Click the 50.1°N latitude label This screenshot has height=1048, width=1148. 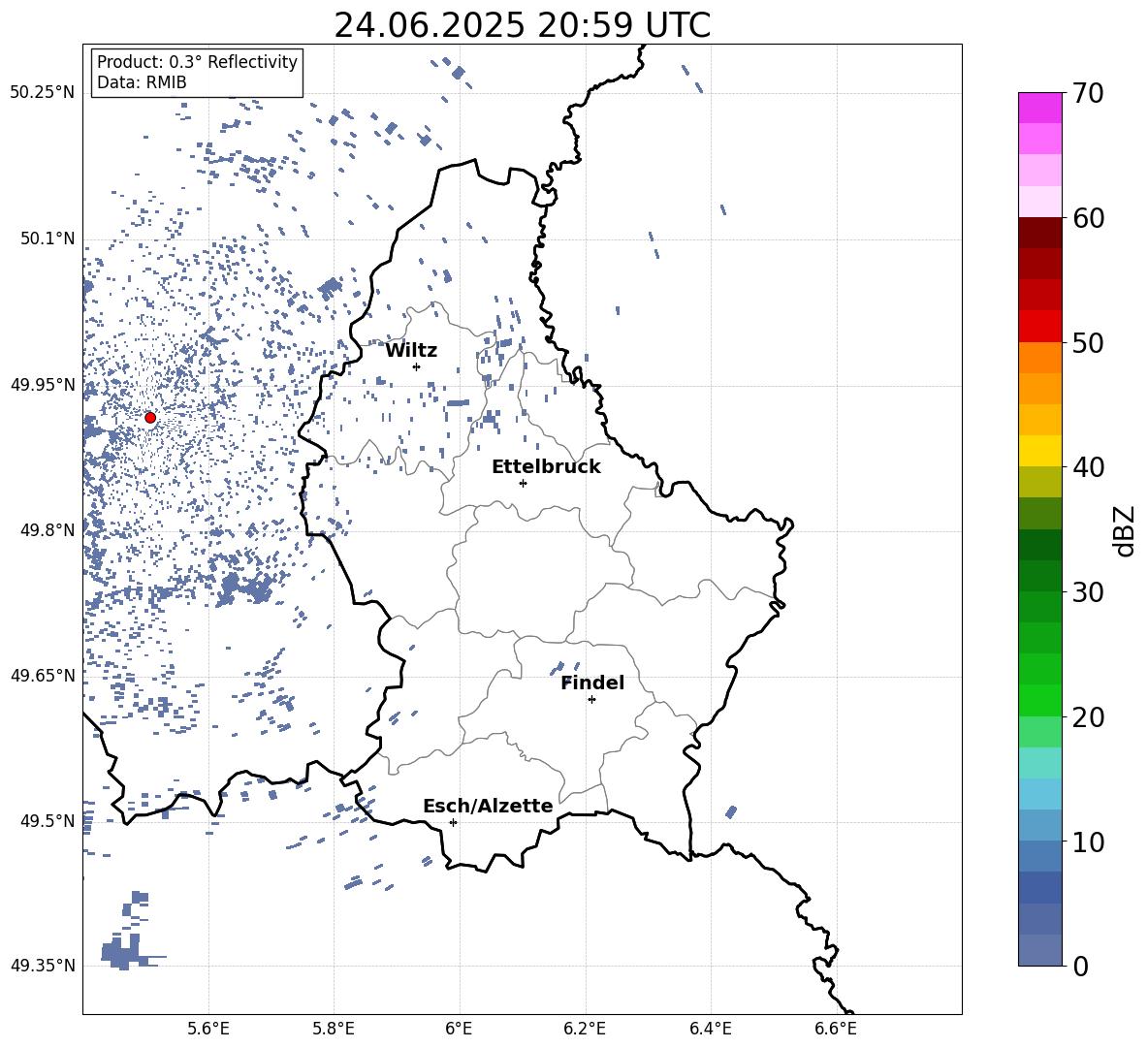tap(48, 238)
